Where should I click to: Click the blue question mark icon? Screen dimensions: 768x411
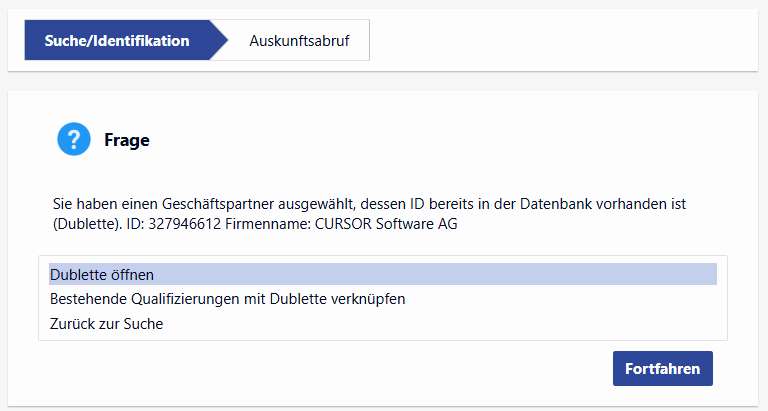[x=74, y=140]
